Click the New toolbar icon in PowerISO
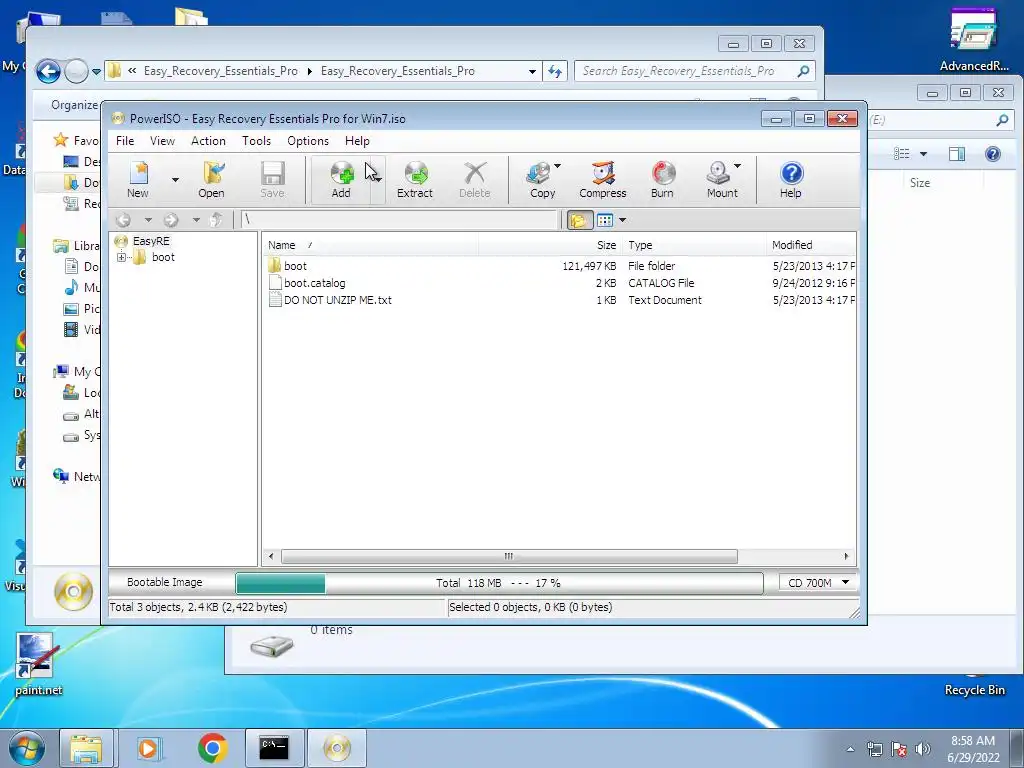Viewport: 1024px width, 768px height. (x=138, y=180)
